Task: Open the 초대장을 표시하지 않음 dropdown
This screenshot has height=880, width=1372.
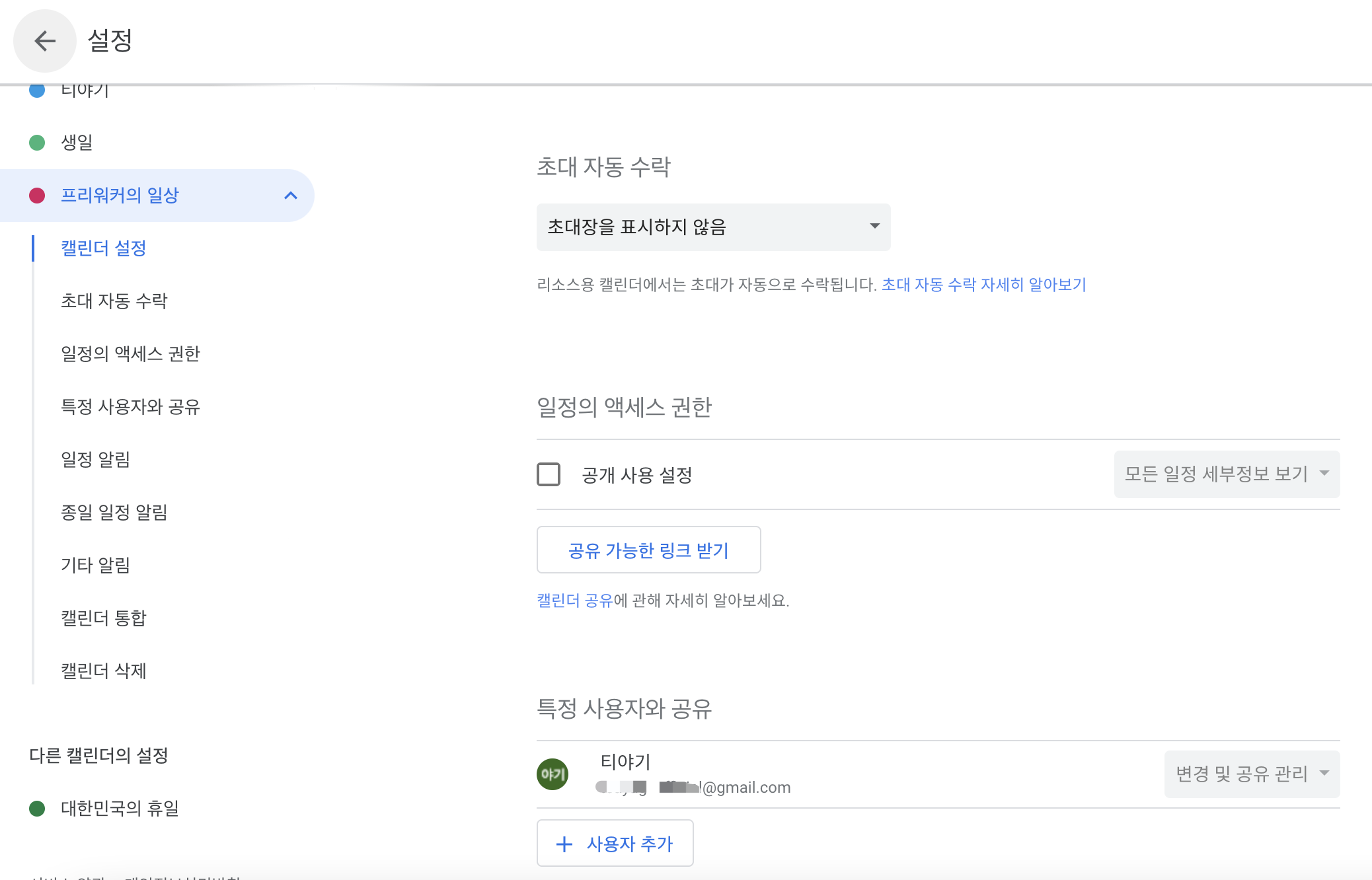Action: tap(713, 227)
